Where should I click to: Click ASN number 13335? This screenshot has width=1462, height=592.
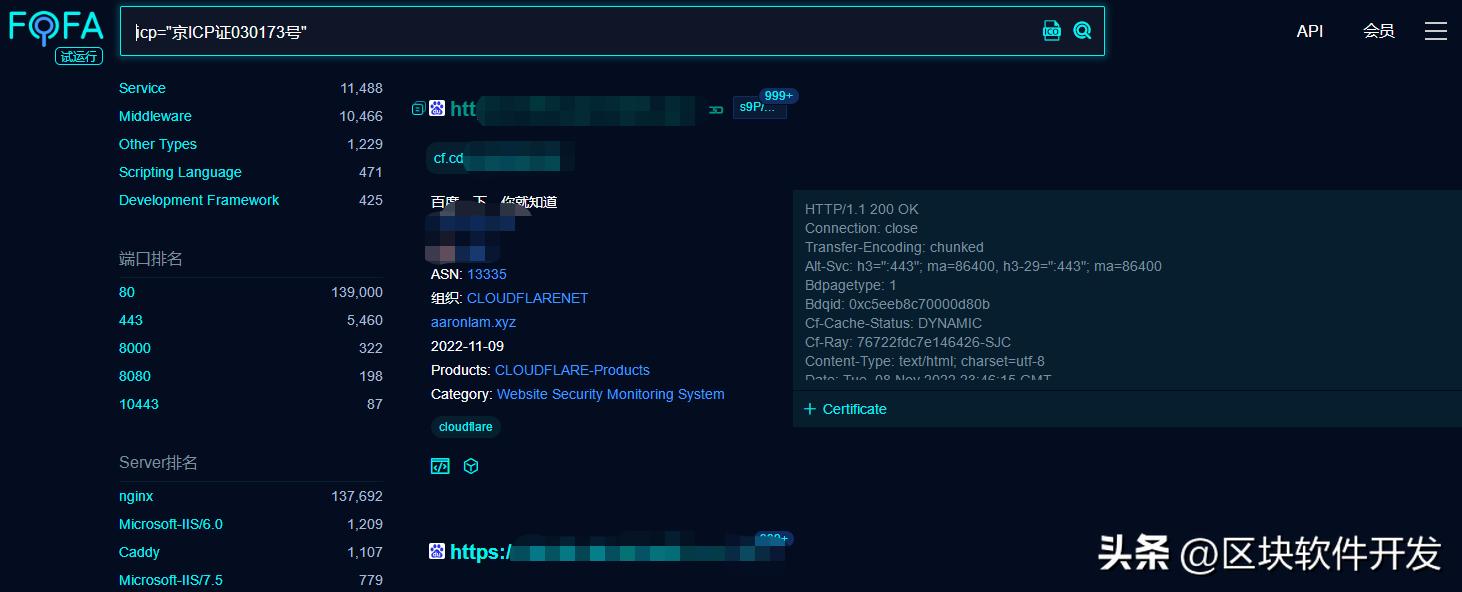(487, 274)
